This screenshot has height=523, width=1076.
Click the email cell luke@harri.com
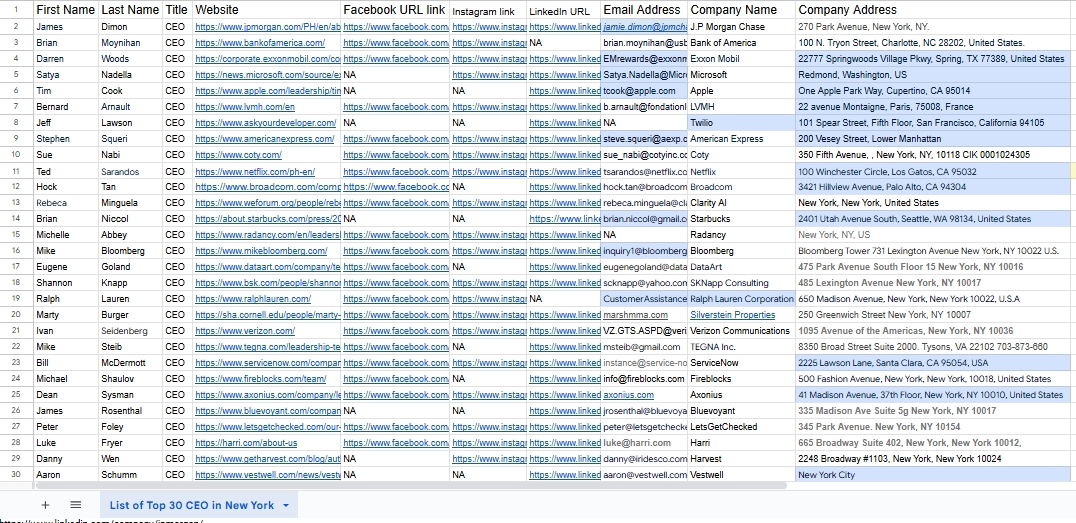(x=644, y=443)
